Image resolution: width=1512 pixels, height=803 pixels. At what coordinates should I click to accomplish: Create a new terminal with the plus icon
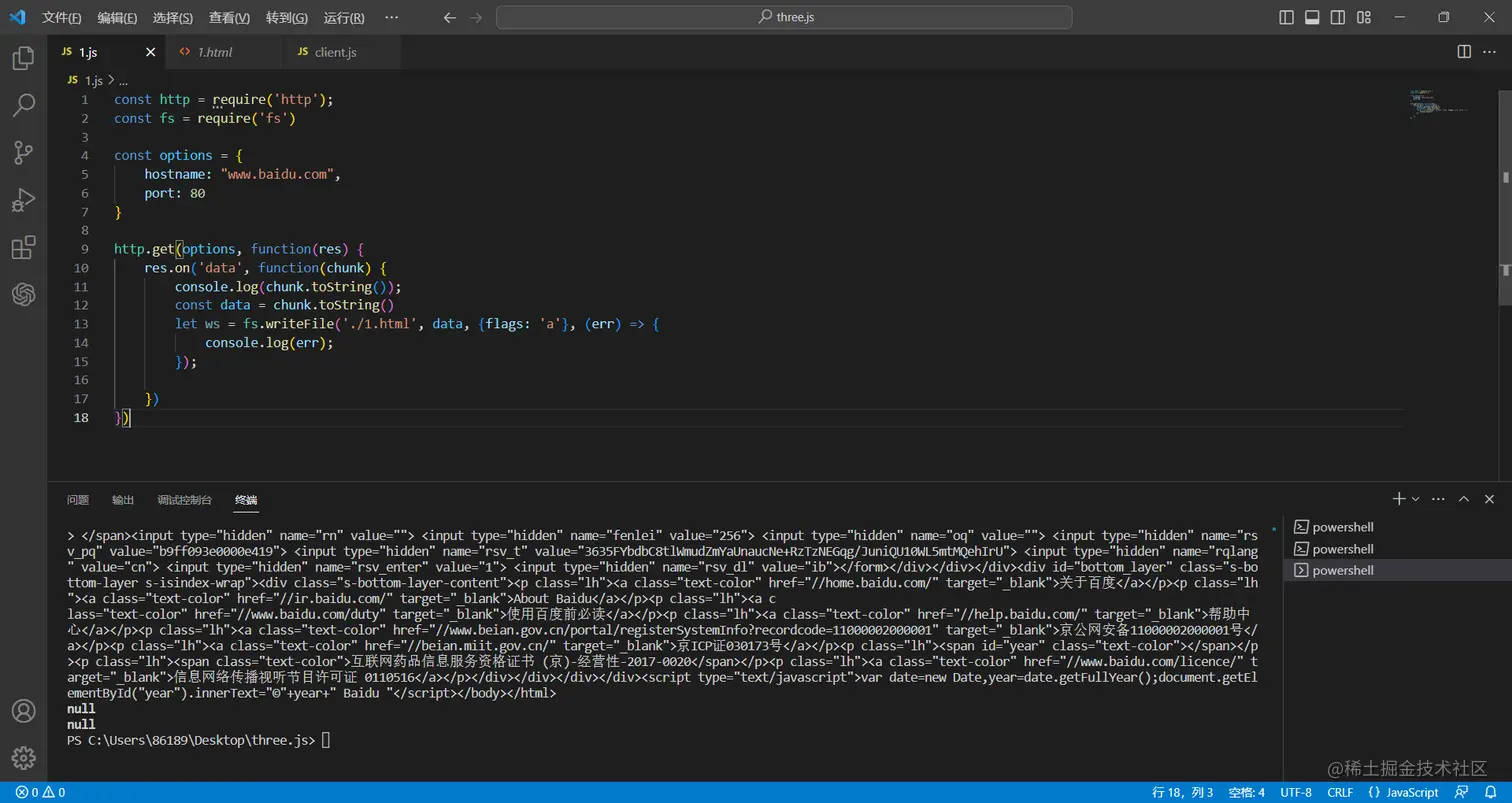pos(1399,499)
